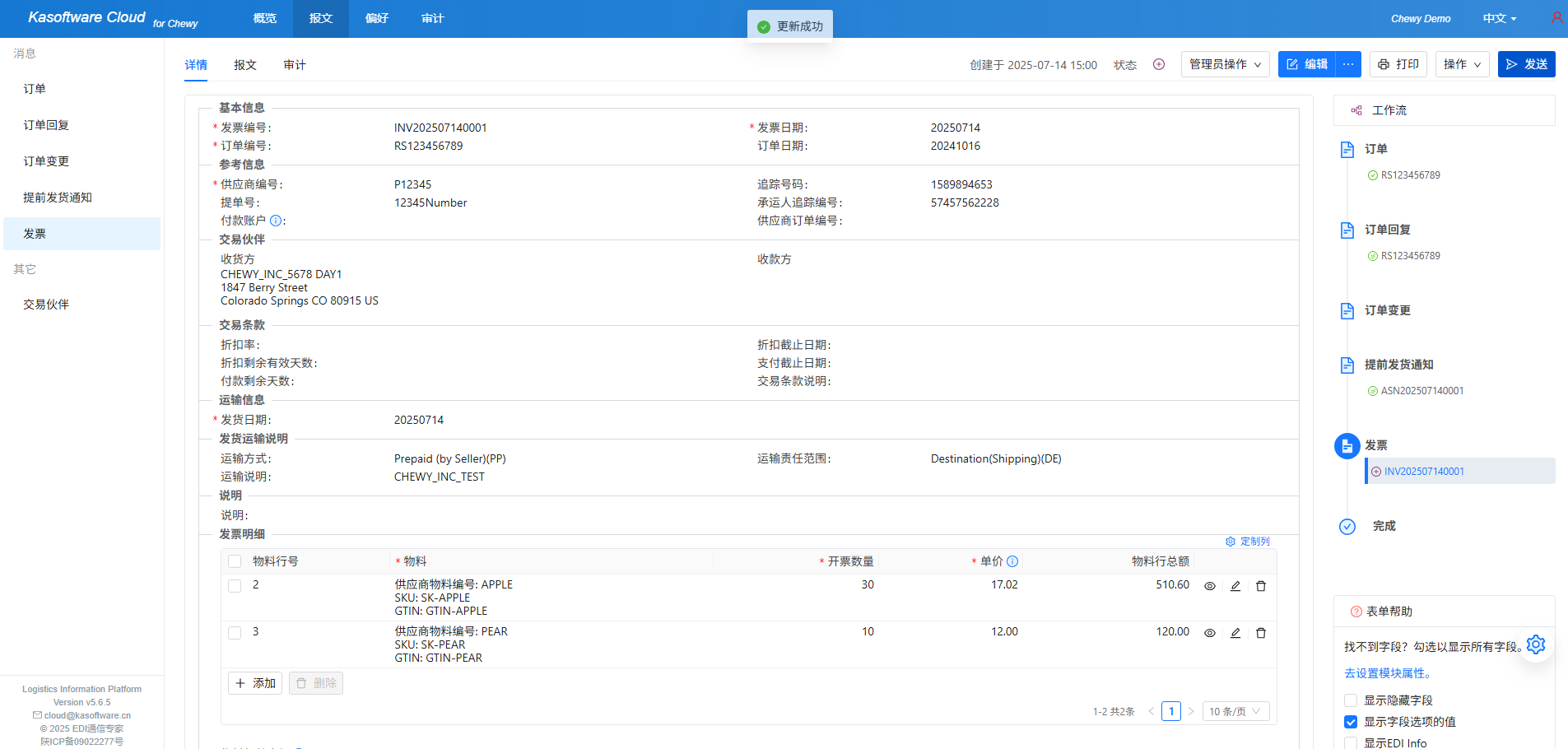1568x749 pixels.
Task: Click the status plus-circle icon next to 状态
Action: point(1158,64)
